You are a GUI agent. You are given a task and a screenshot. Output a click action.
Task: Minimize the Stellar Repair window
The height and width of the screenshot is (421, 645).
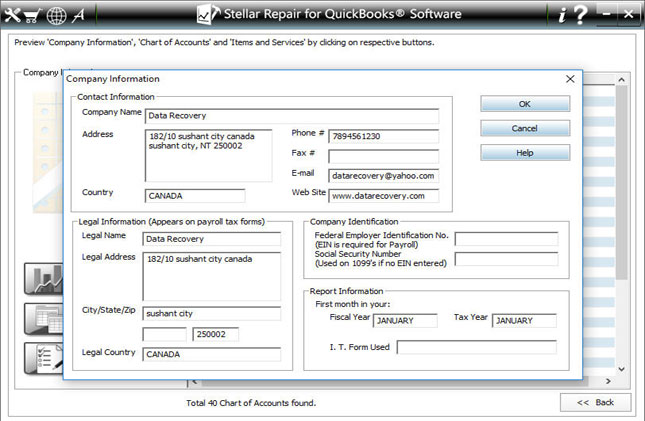[x=606, y=14]
